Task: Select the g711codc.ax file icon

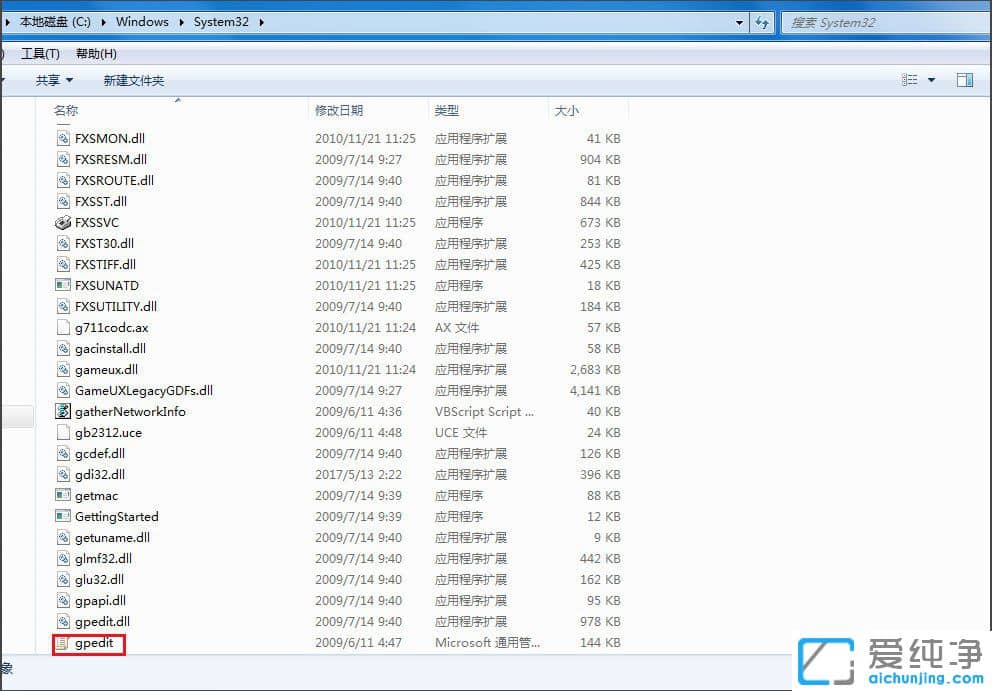Action: [x=62, y=327]
